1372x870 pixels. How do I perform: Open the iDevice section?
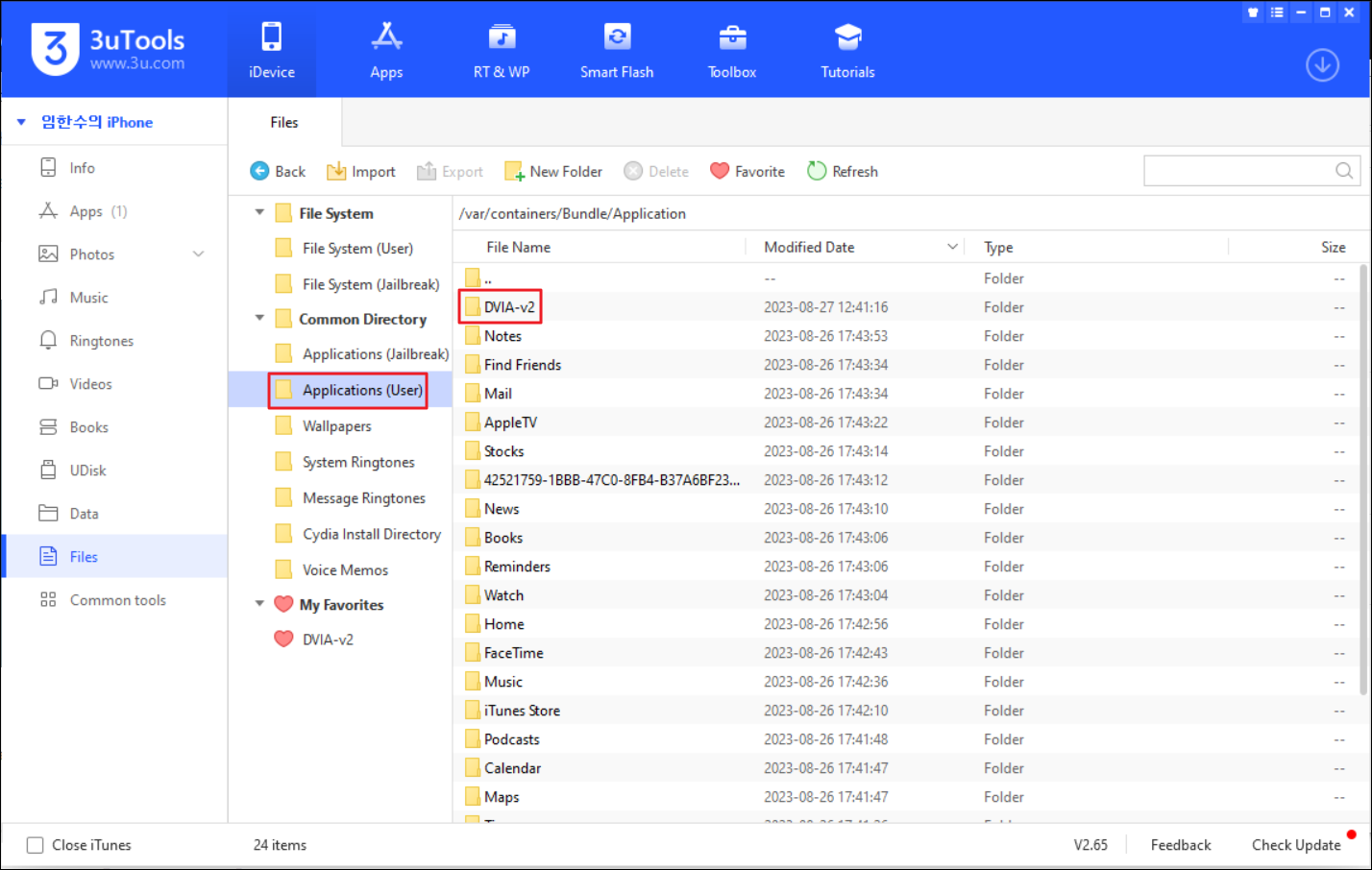pos(271,50)
